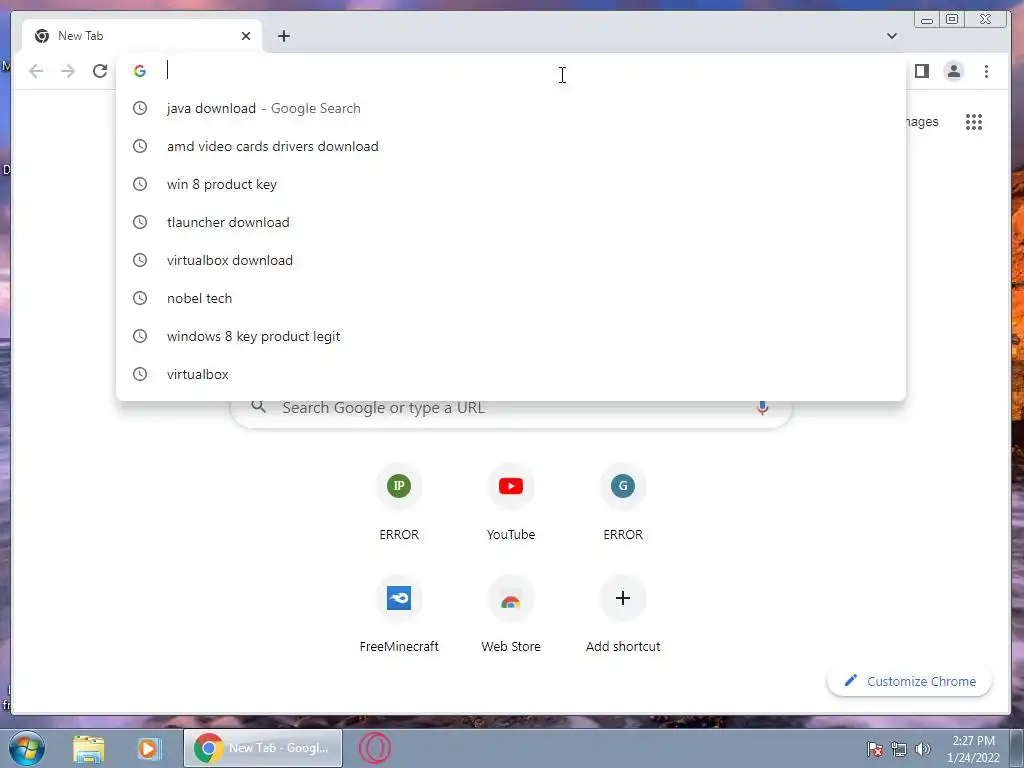
Task: Close the New Tab tab
Action: [x=246, y=36]
